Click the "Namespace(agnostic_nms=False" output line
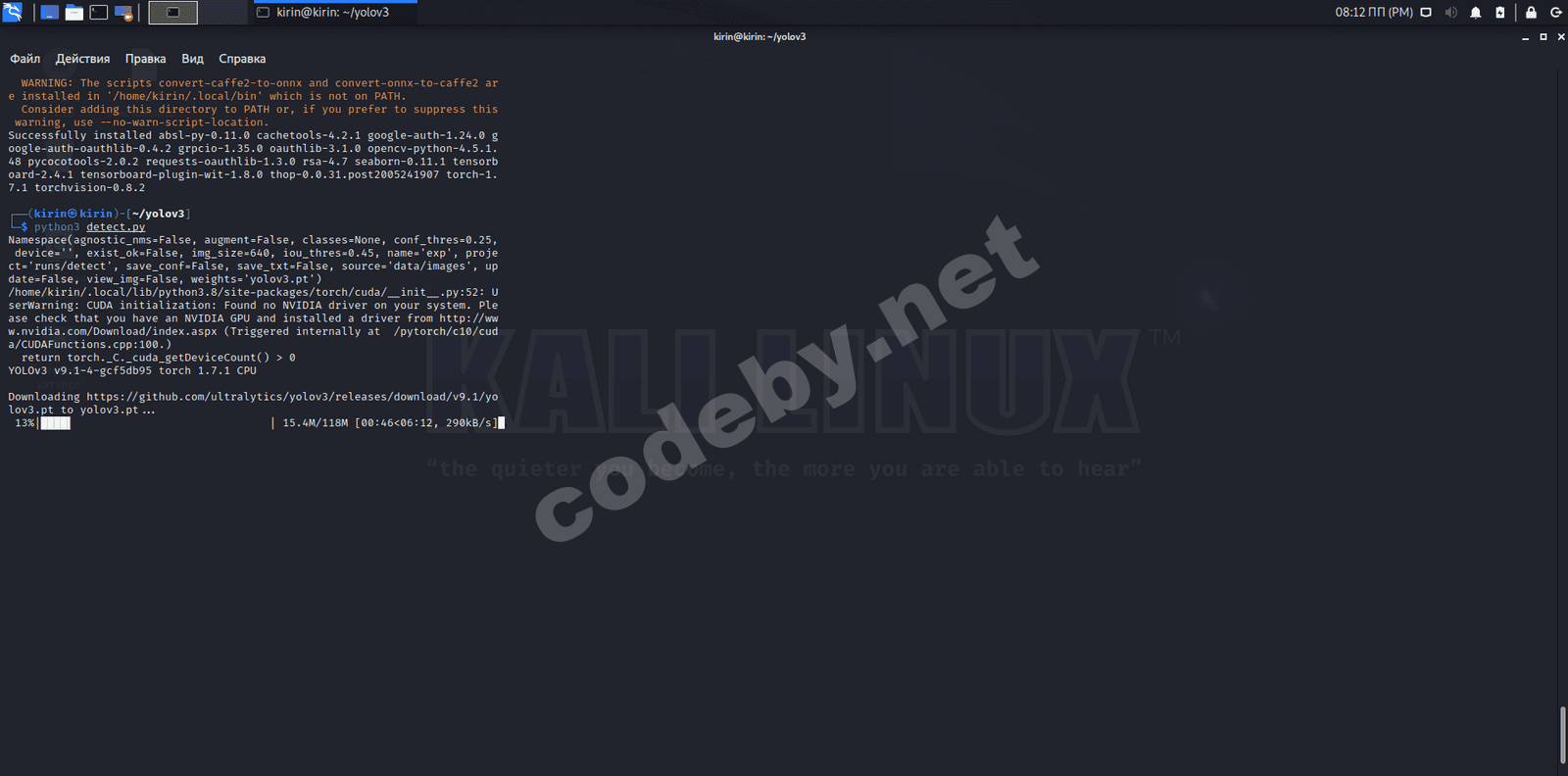 [253, 240]
